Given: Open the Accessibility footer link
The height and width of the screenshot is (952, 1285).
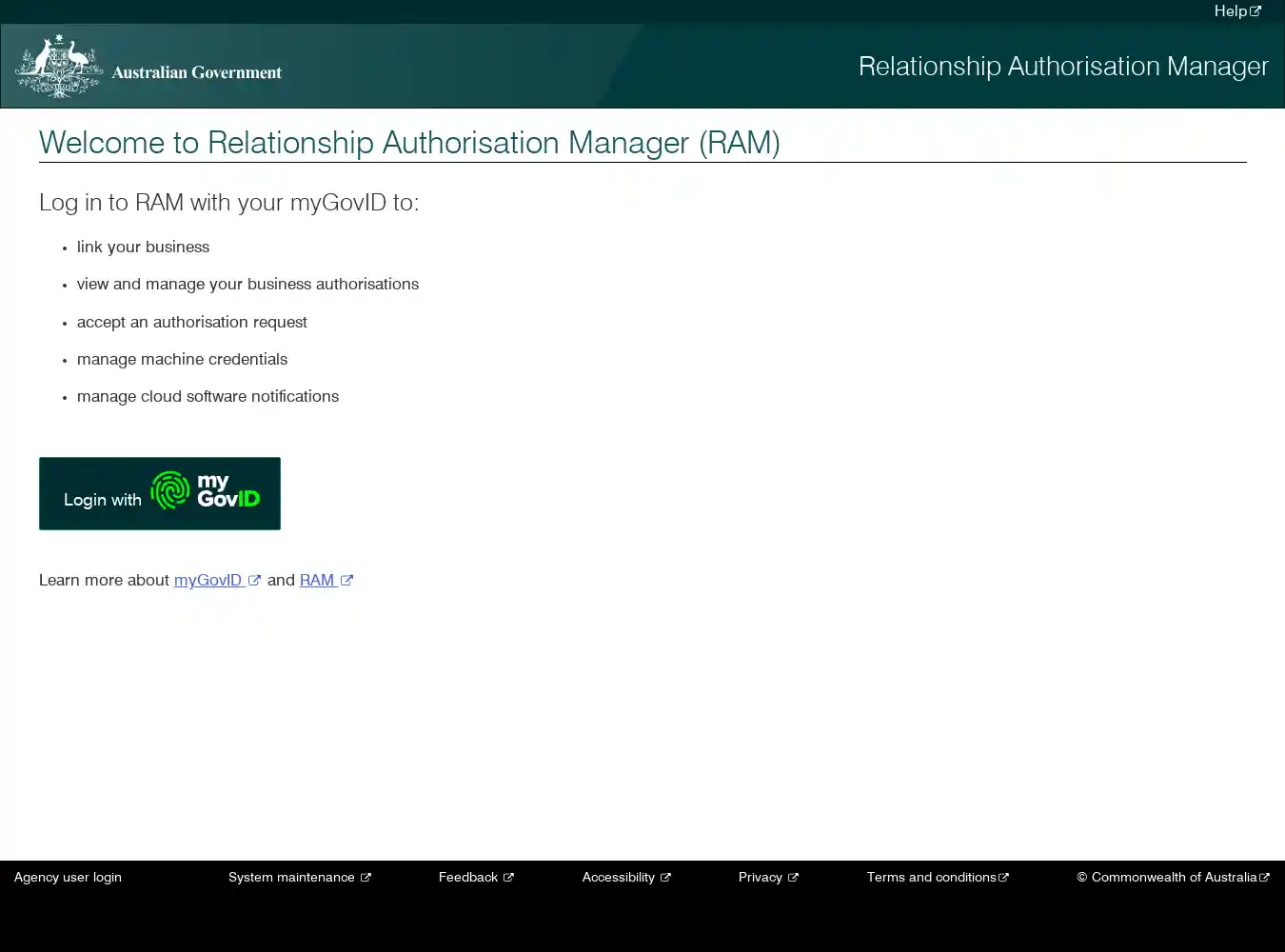Looking at the screenshot, I should (626, 878).
